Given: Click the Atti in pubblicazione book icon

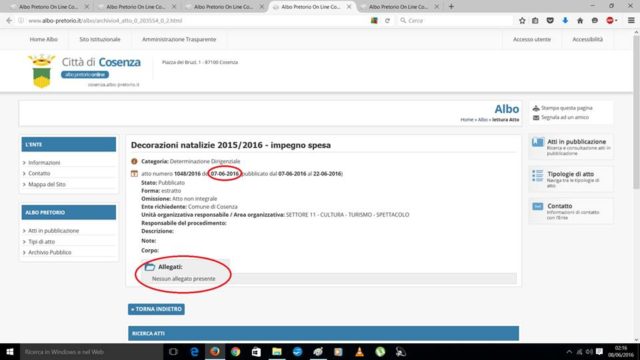Looking at the screenshot, I should [538, 142].
